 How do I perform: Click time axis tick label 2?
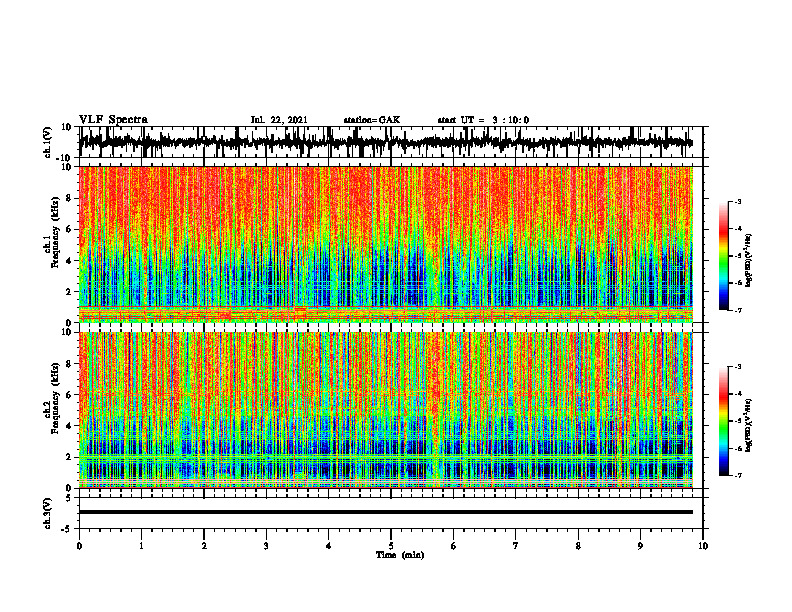[204, 546]
